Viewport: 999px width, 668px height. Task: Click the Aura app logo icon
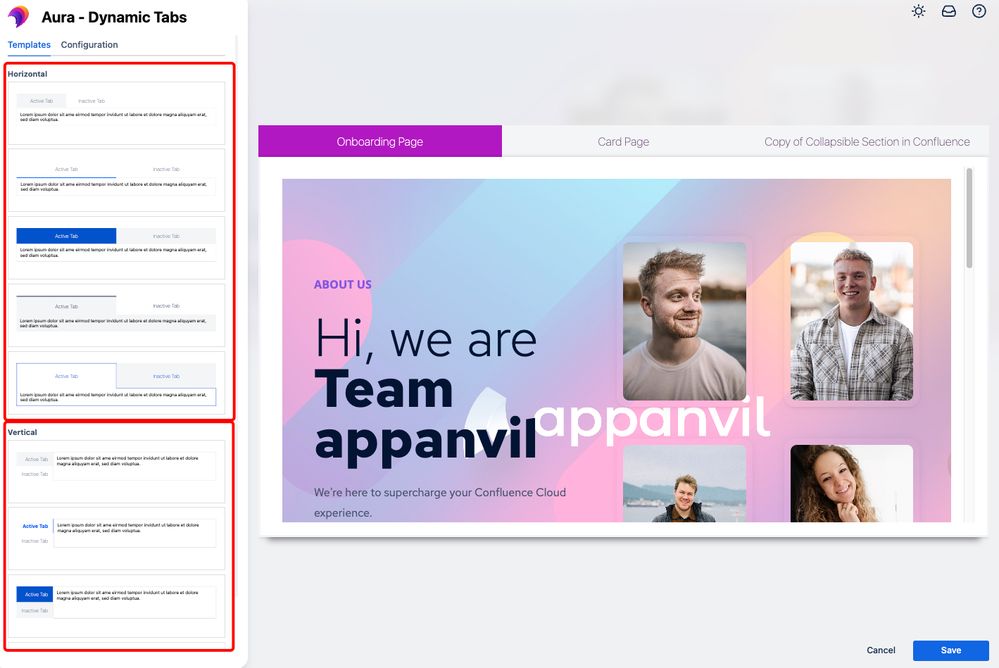pyautogui.click(x=18, y=17)
